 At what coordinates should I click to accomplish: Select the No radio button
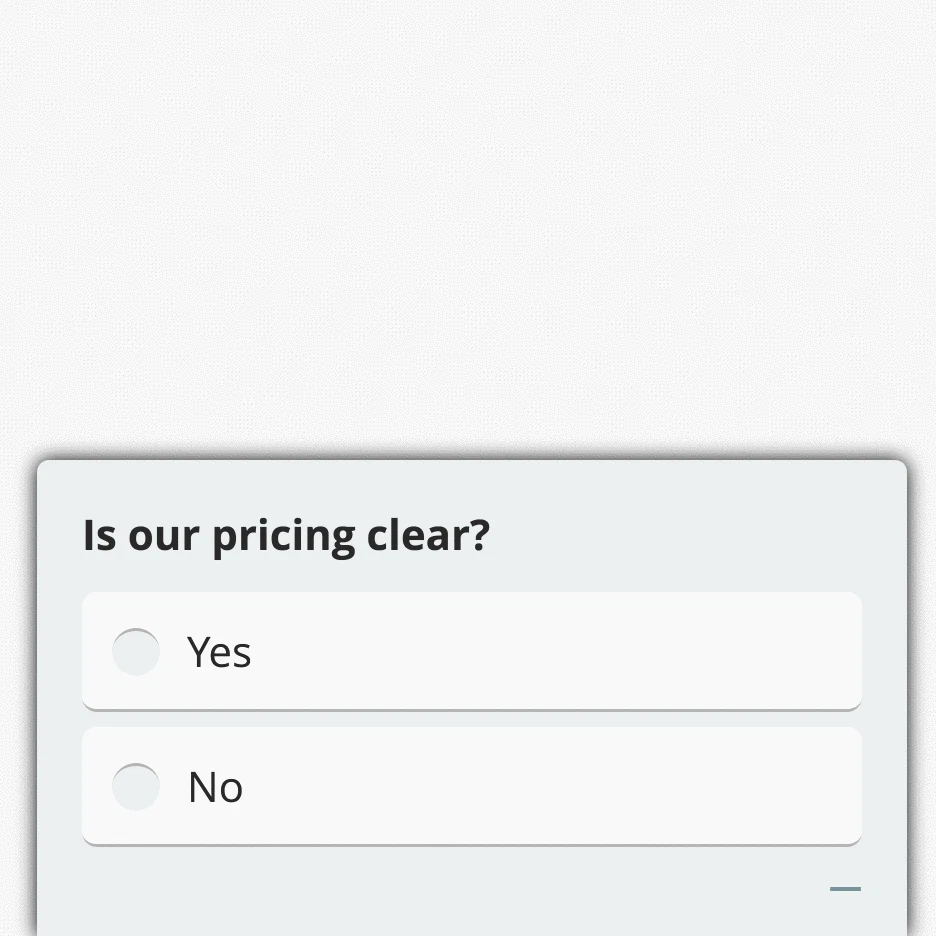click(x=136, y=787)
